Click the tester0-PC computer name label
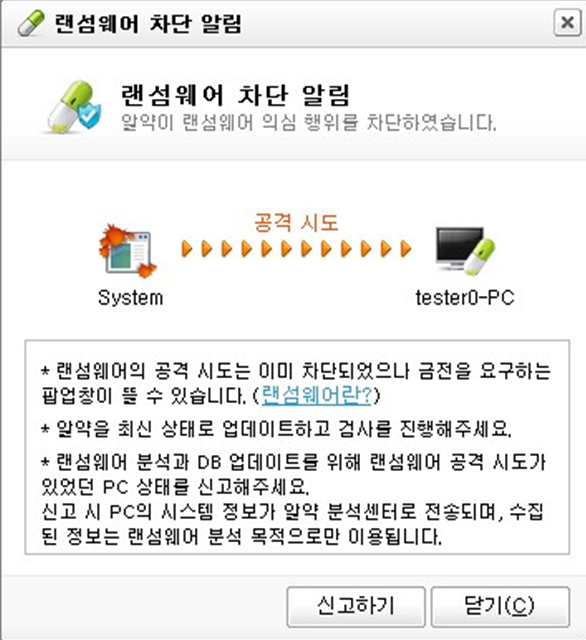 click(465, 298)
